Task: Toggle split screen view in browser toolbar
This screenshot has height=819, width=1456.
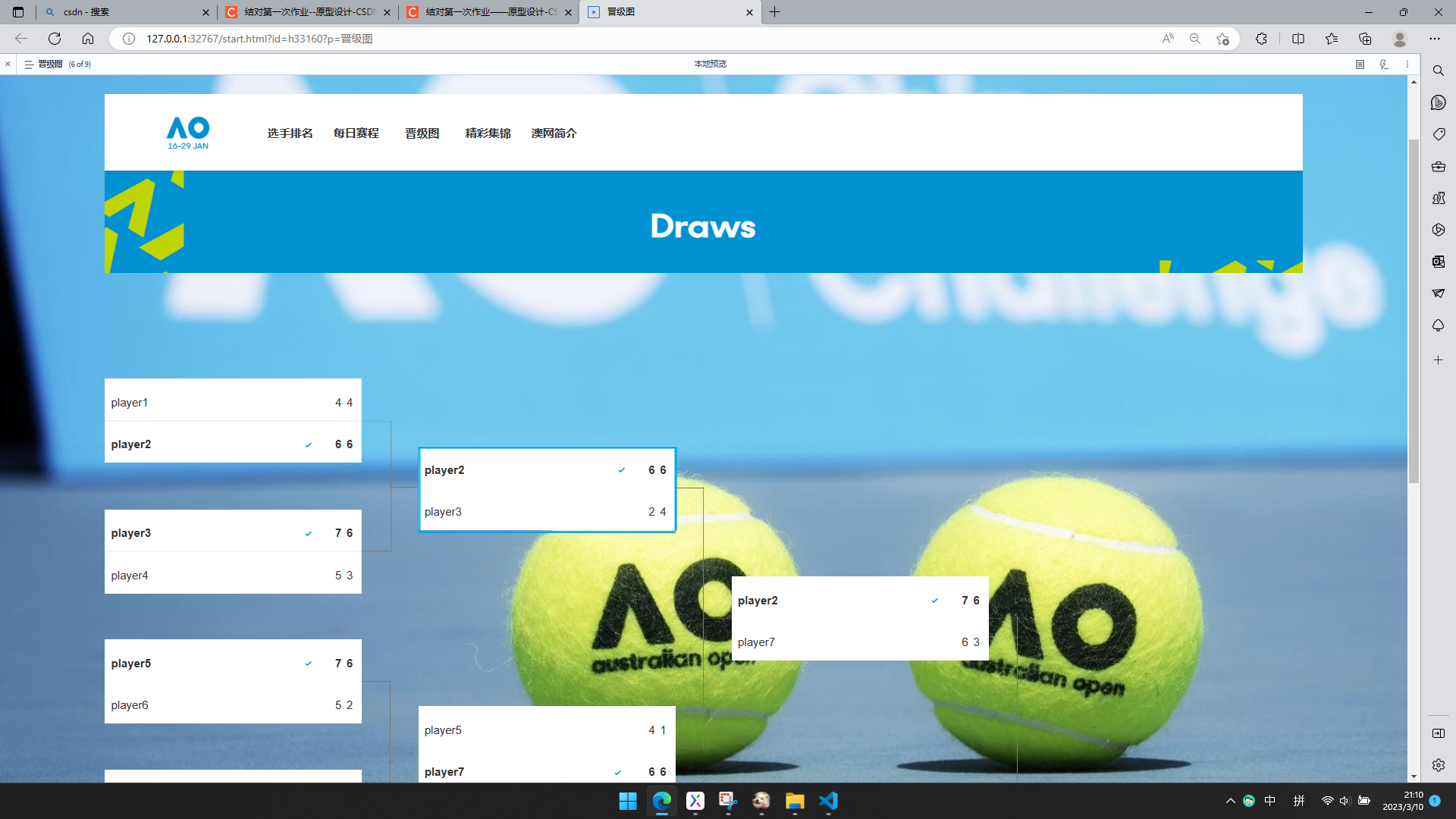Action: click(1298, 39)
